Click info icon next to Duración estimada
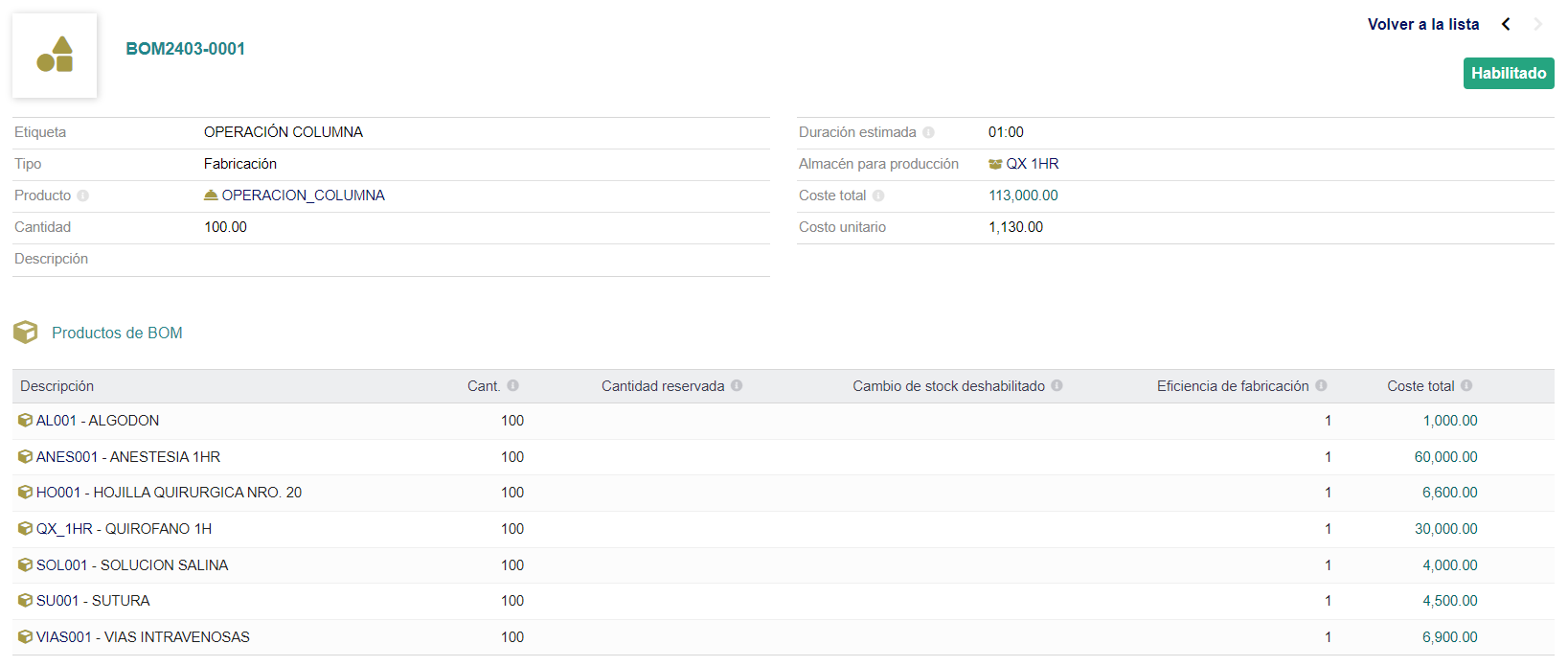Screen dimensions: 1568x667 click(928, 132)
